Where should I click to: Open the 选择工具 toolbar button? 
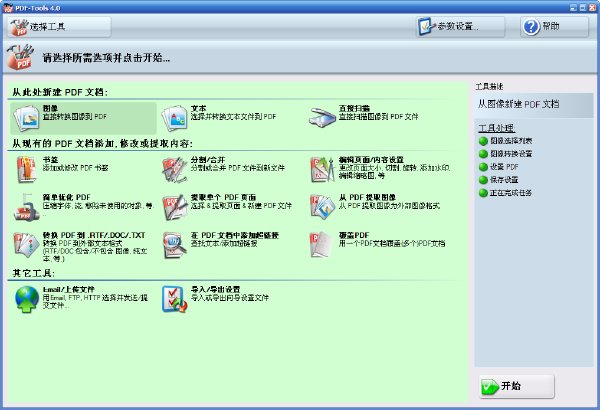click(x=59, y=27)
